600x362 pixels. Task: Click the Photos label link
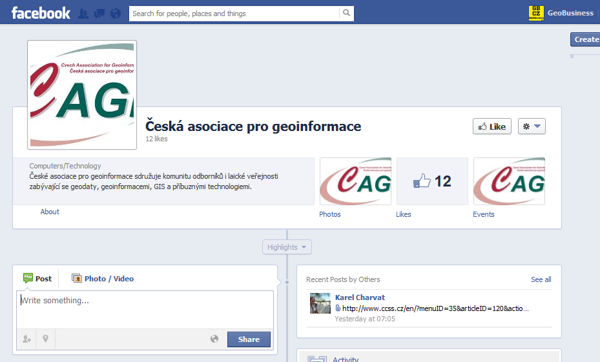tap(330, 214)
